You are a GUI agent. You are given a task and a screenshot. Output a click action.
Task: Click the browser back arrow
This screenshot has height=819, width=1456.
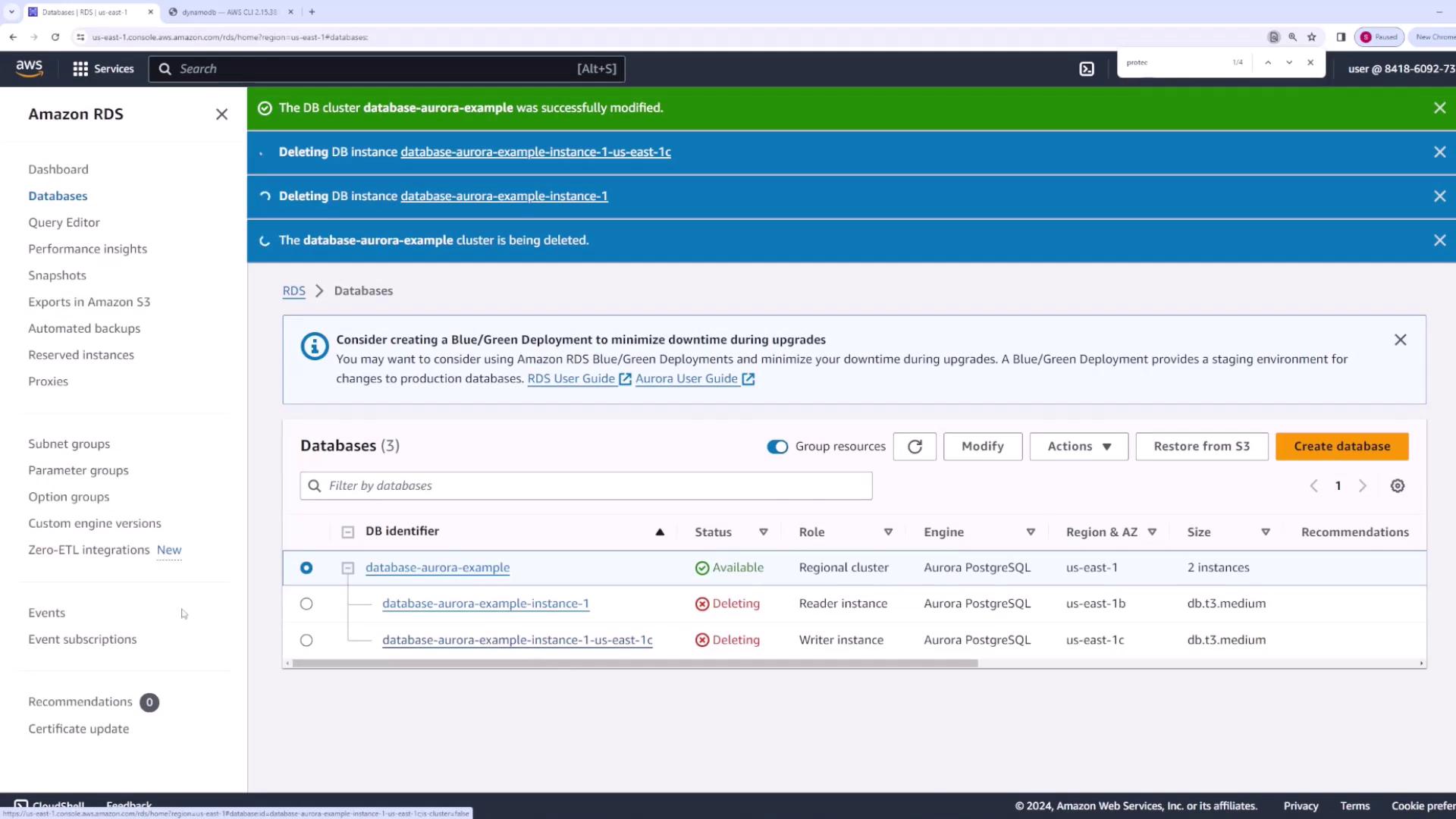pyautogui.click(x=13, y=37)
